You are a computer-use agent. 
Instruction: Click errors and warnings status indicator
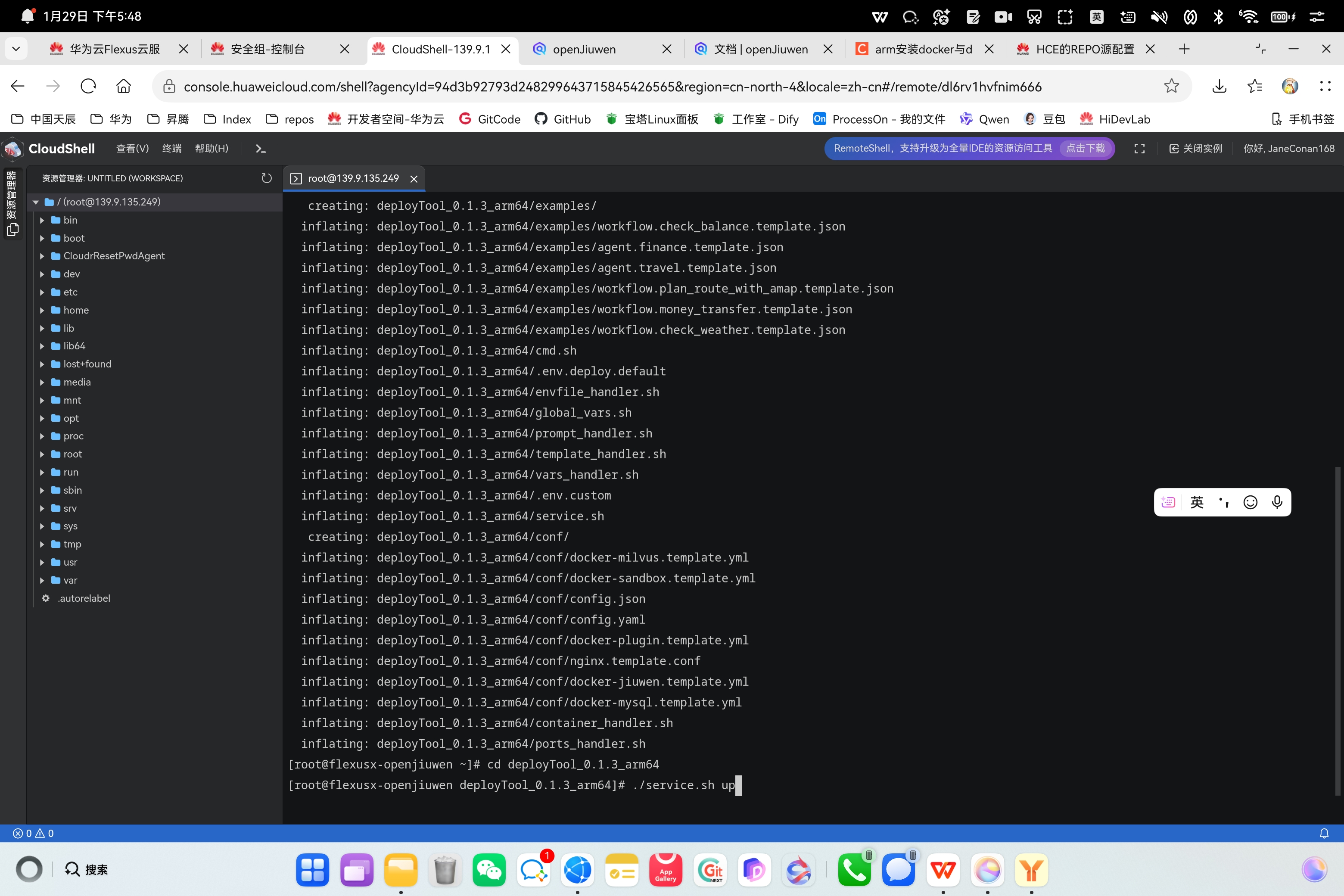(33, 833)
